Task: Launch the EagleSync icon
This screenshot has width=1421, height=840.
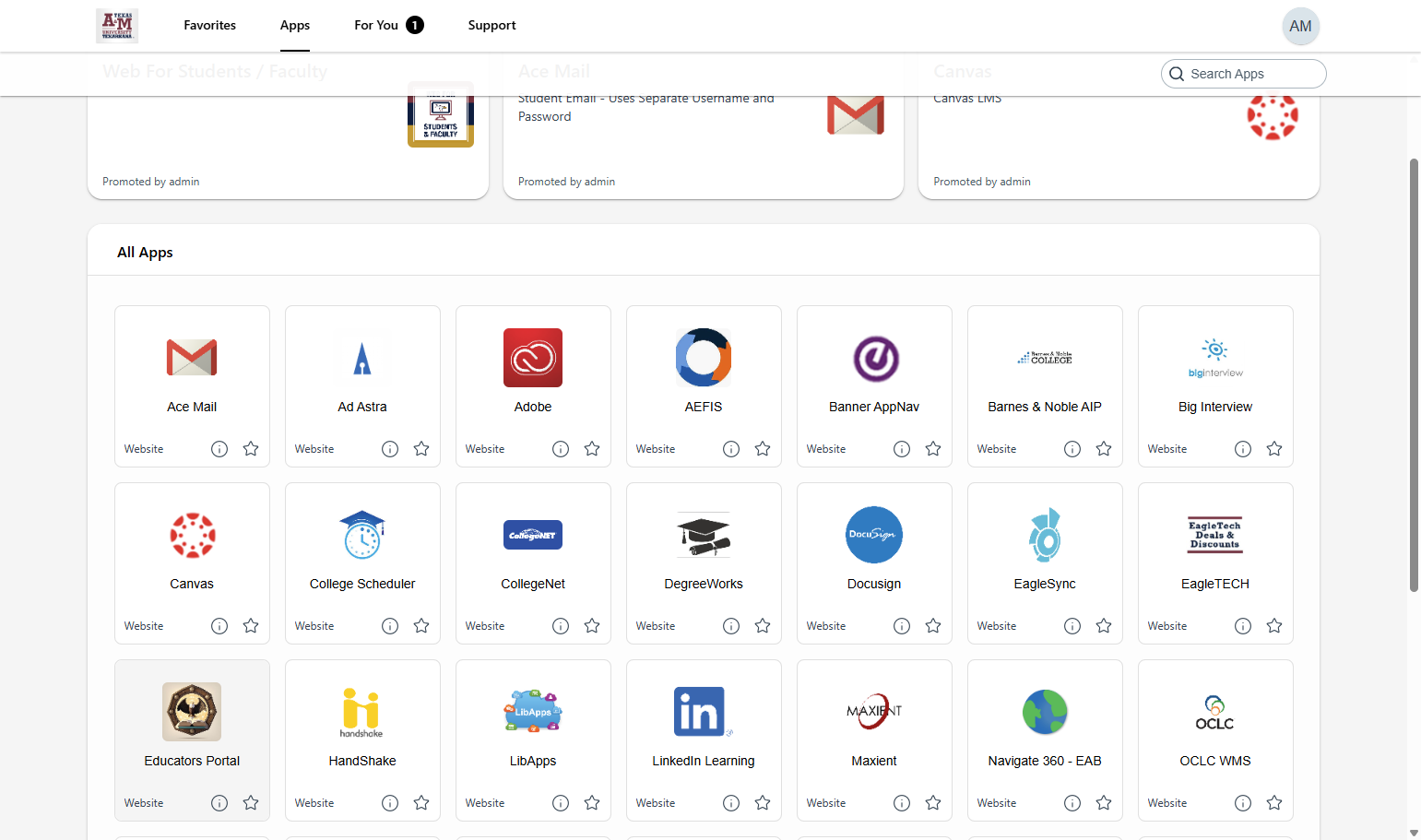Action: 1045,535
